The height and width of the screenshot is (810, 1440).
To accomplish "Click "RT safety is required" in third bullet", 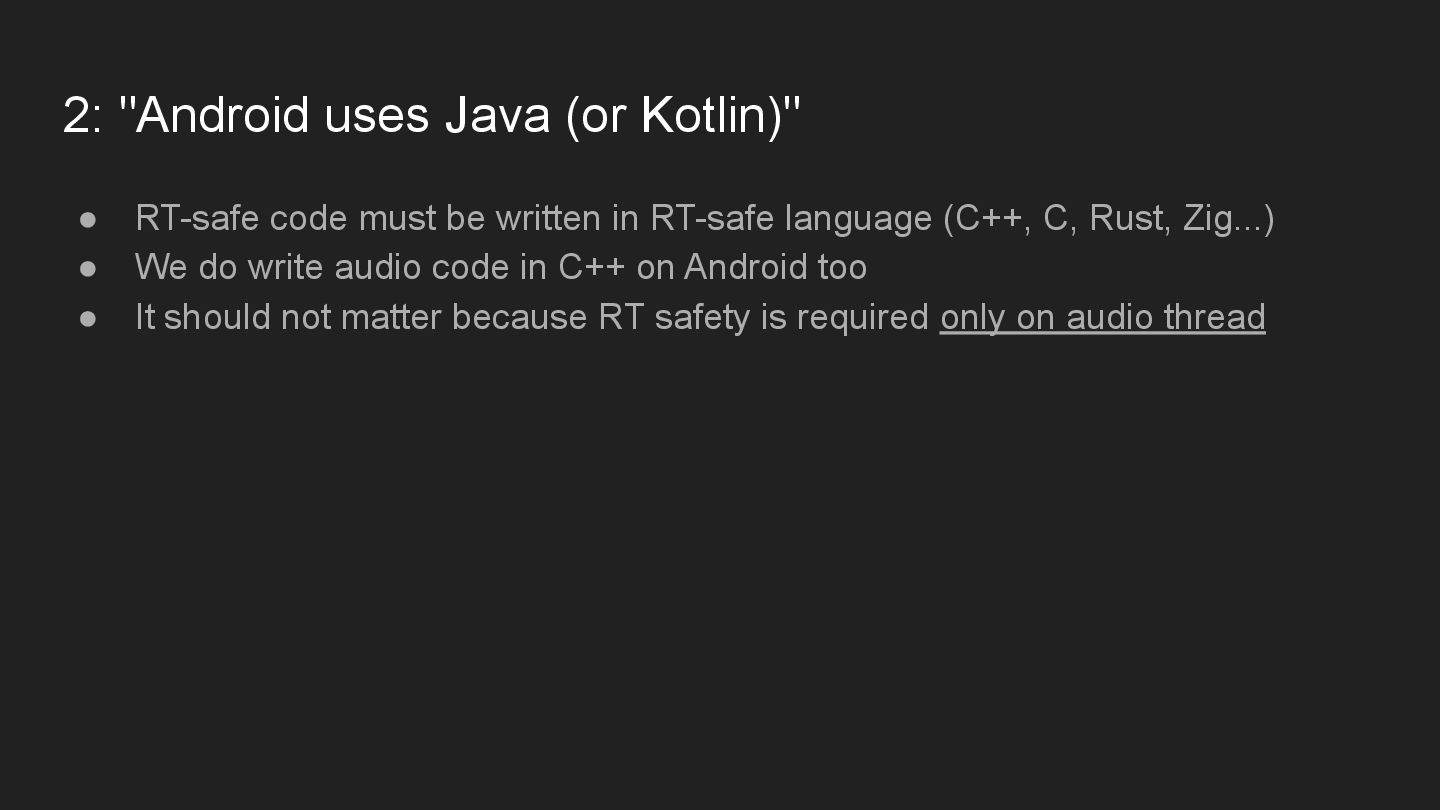I will click(764, 317).
